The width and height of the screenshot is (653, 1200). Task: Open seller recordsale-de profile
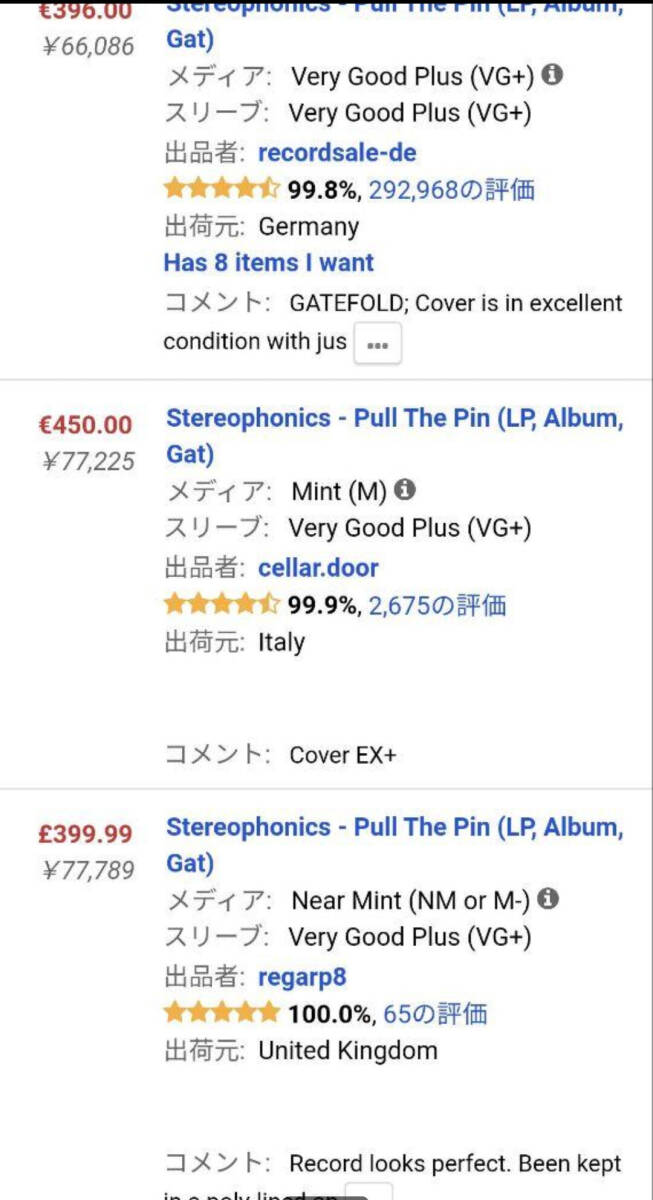coord(337,152)
